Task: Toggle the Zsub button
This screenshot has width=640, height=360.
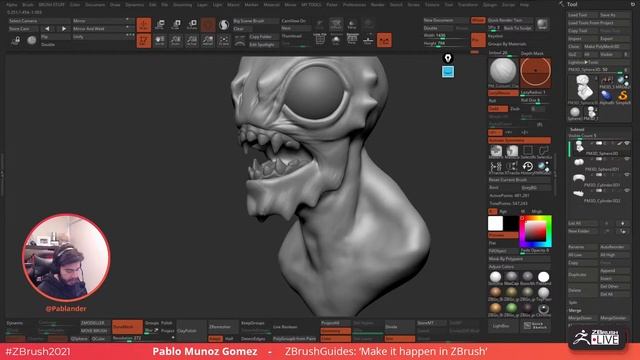Action: [515, 109]
